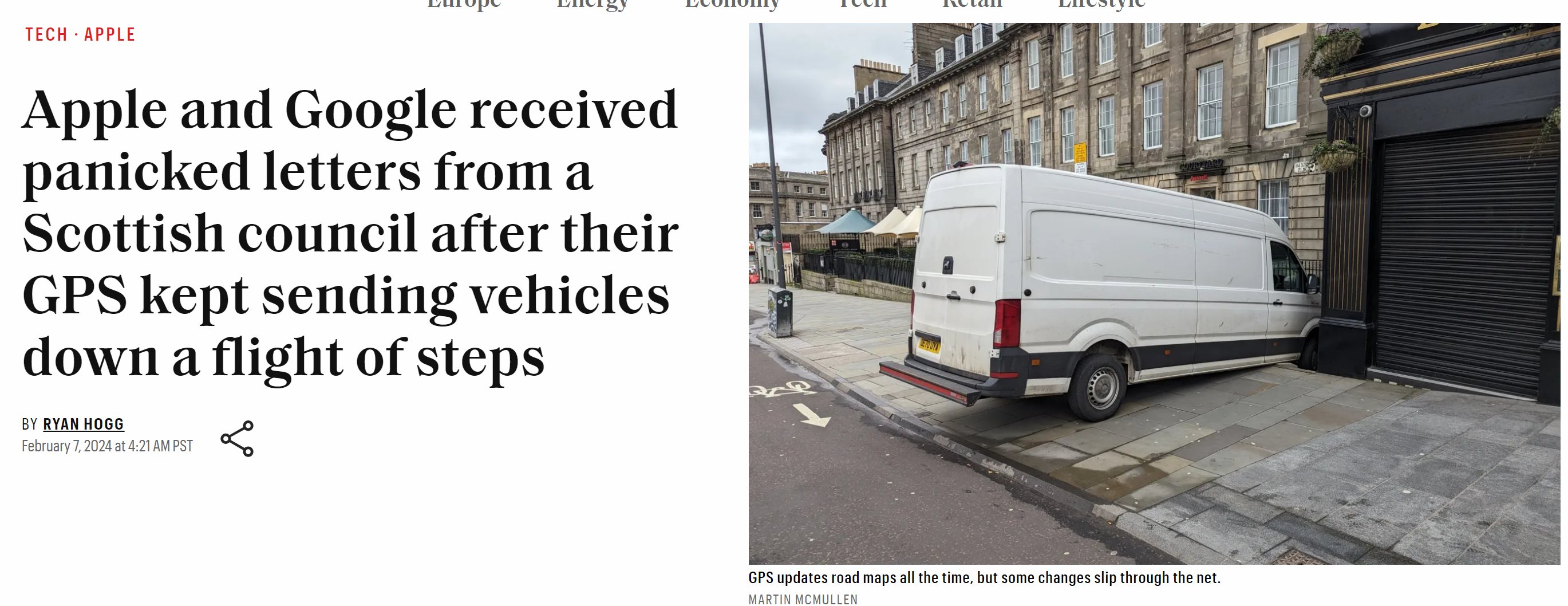Open the share icon beside the byline

pyautogui.click(x=237, y=439)
